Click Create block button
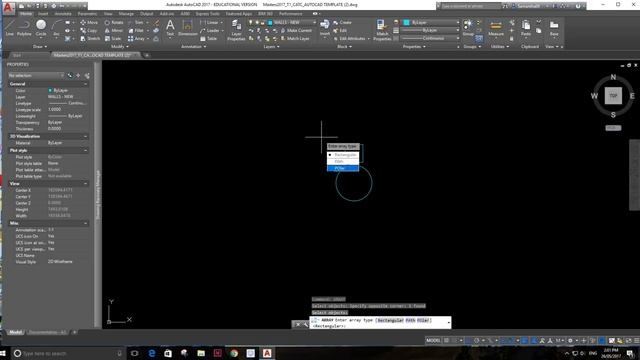 [x=342, y=22]
